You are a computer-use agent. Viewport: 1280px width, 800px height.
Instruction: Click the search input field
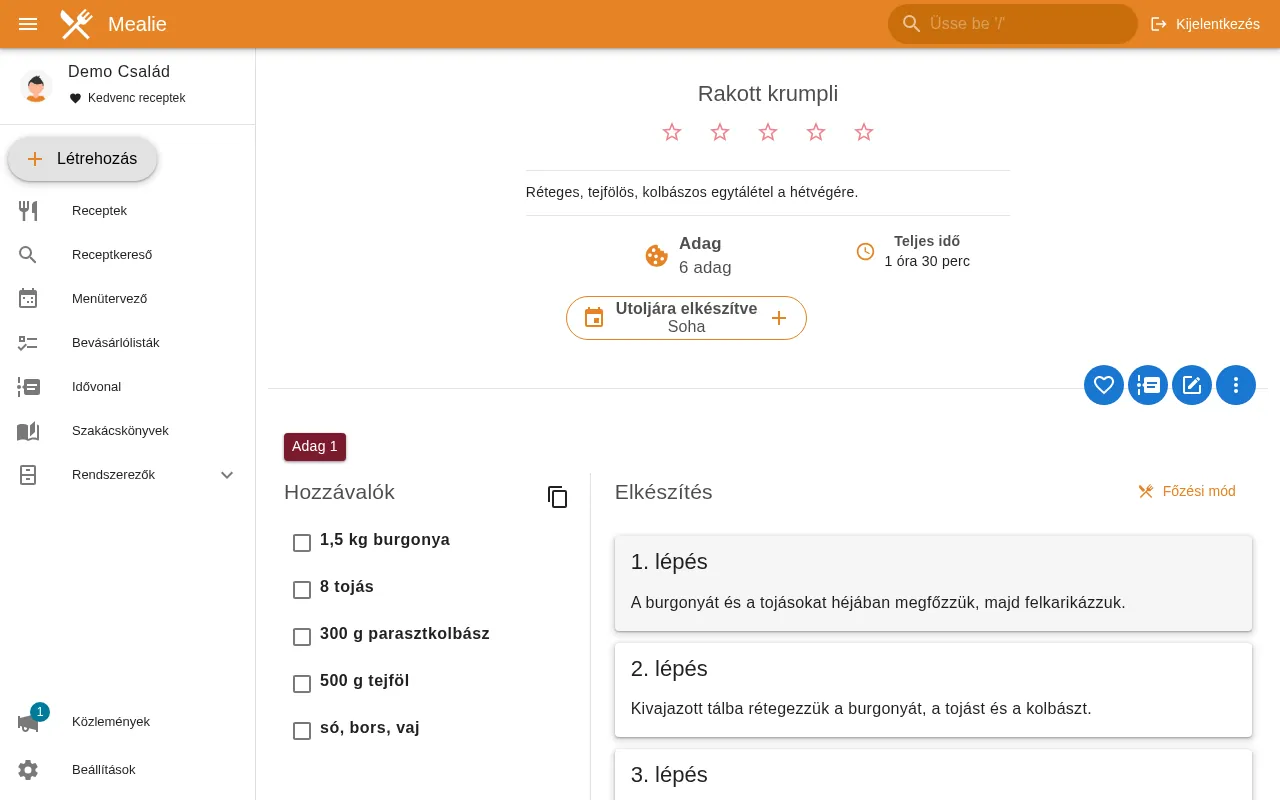click(x=1013, y=24)
